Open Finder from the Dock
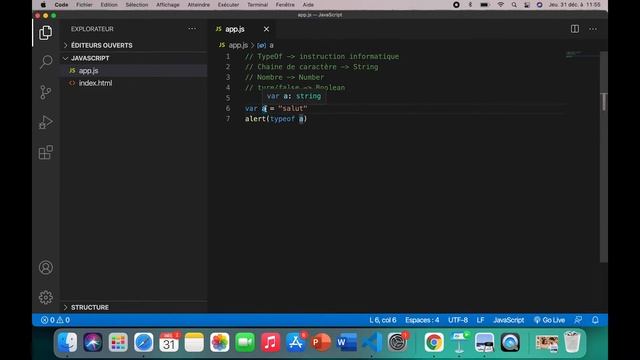Image resolution: width=640 pixels, height=360 pixels. [x=67, y=342]
